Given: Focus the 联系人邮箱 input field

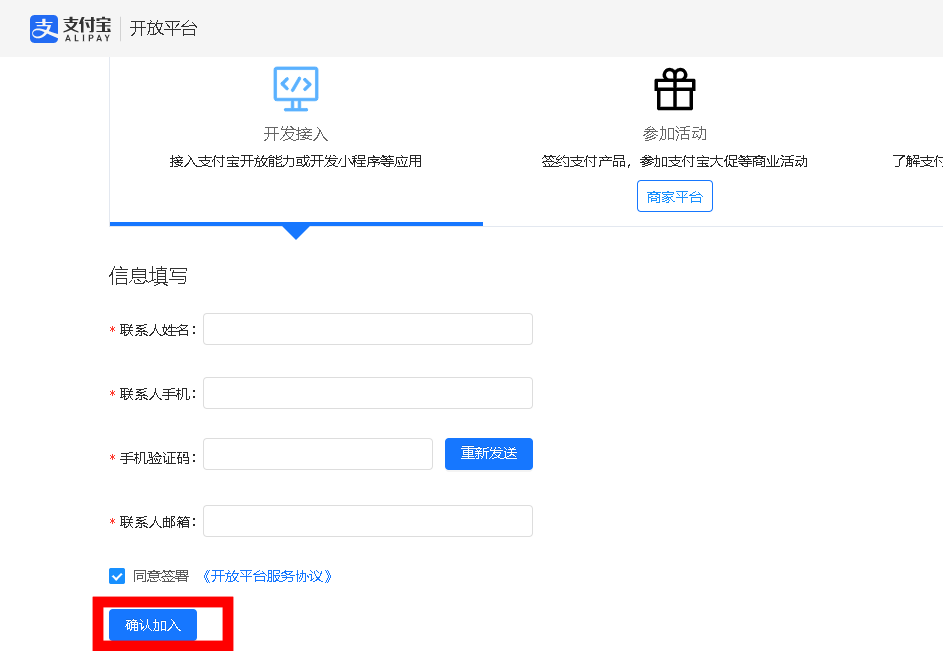Looking at the screenshot, I should (367, 521).
